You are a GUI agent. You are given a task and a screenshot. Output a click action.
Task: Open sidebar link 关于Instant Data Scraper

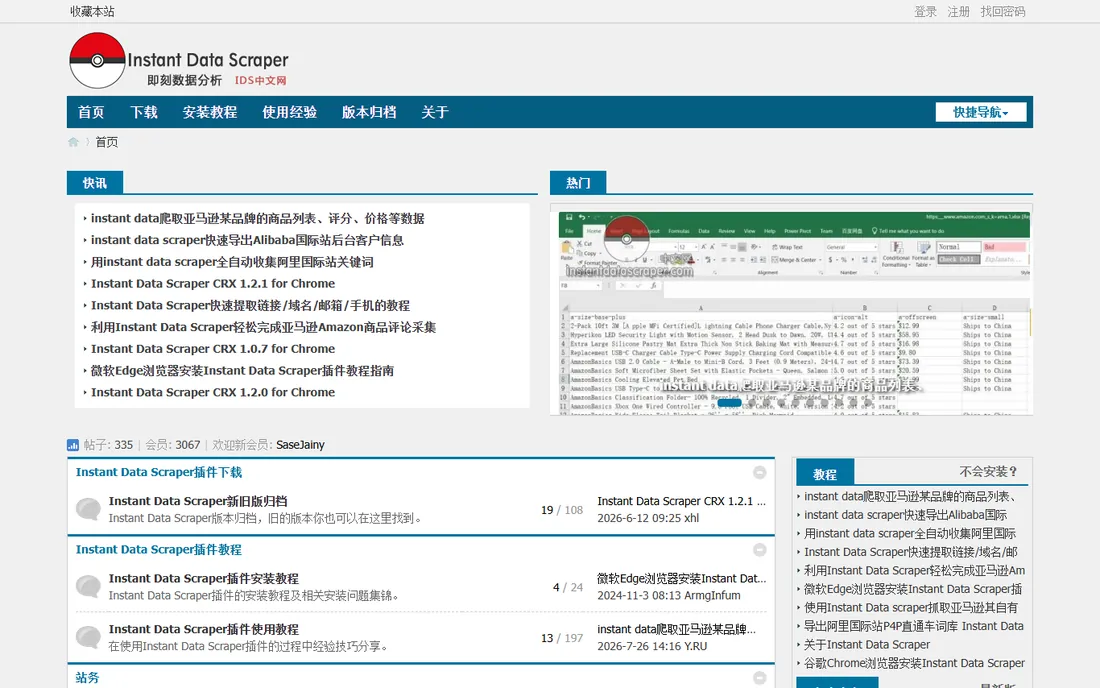point(867,645)
